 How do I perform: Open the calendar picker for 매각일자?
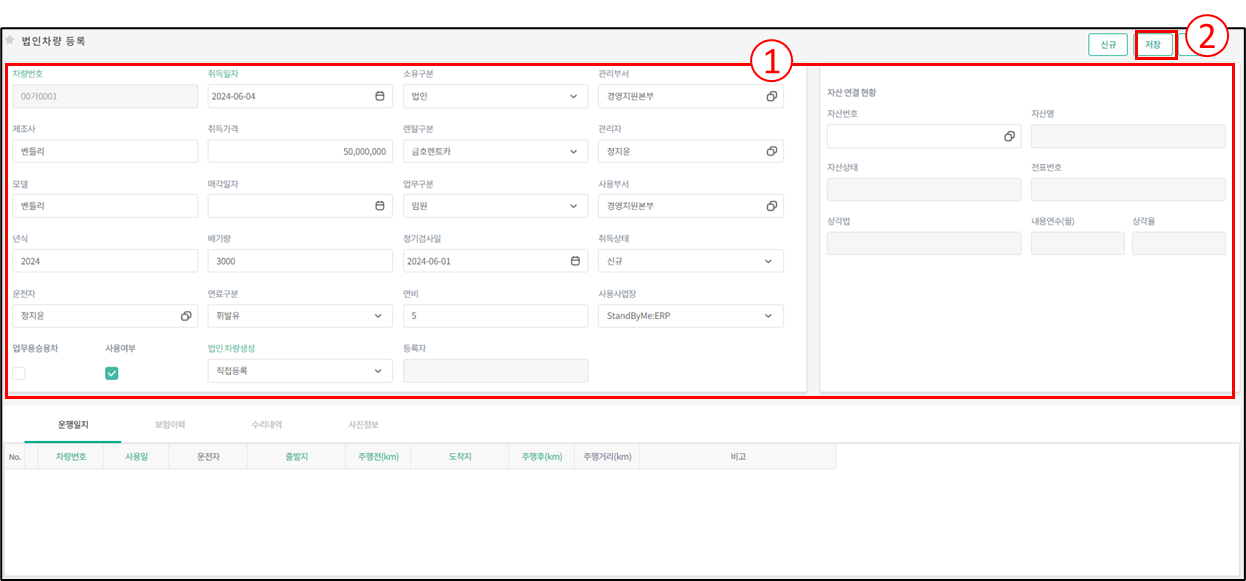click(379, 206)
